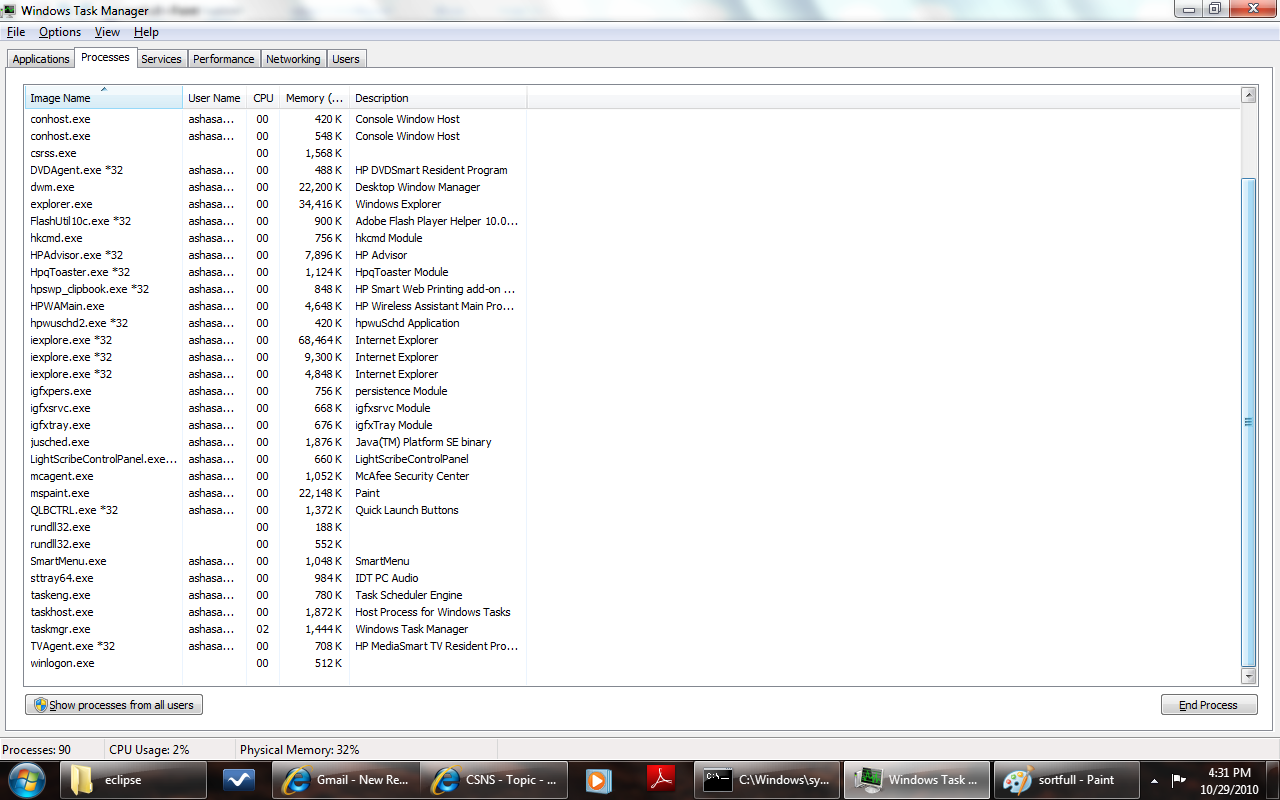Switch to the Performance tab
The image size is (1280, 800).
point(223,59)
